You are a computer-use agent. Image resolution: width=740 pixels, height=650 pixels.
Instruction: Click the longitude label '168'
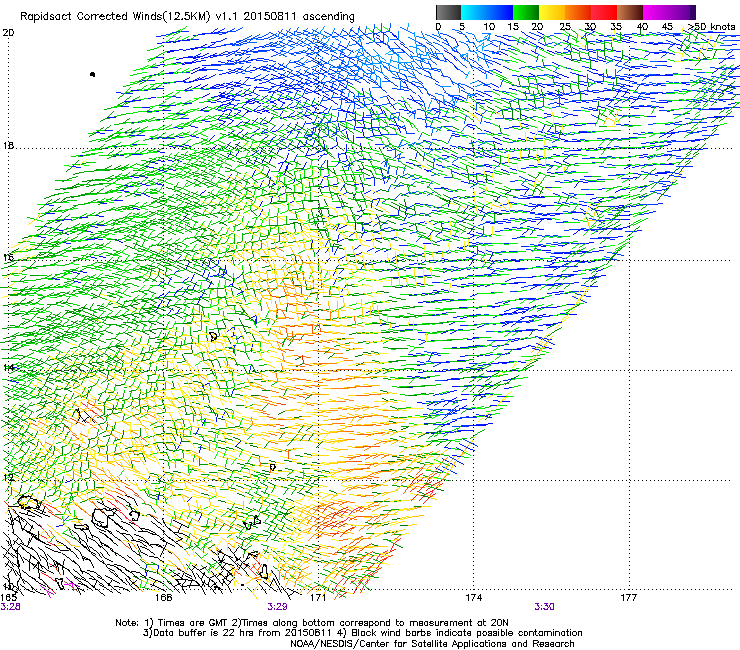pyautogui.click(x=163, y=598)
